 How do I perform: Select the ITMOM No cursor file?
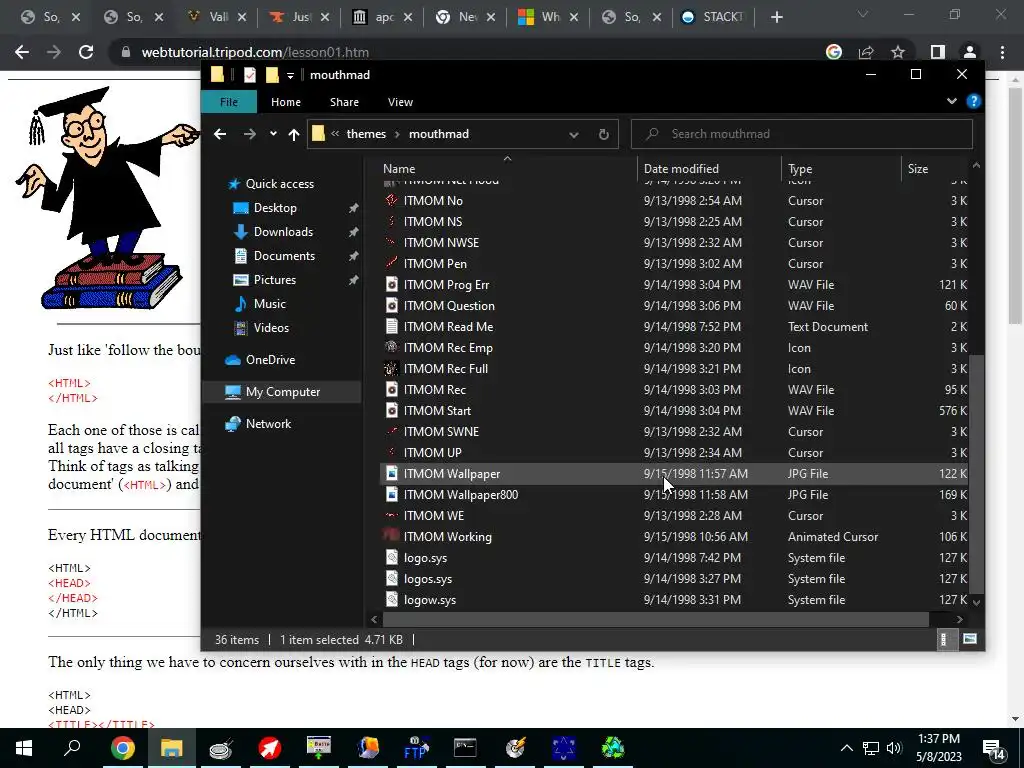click(673, 200)
